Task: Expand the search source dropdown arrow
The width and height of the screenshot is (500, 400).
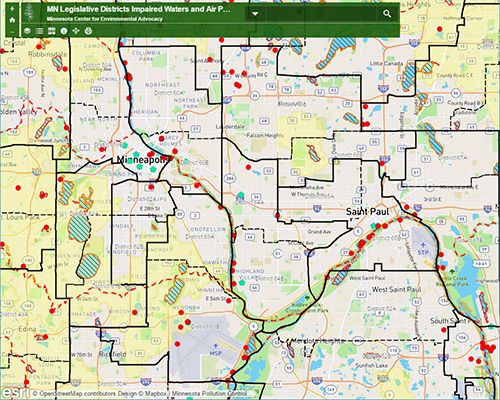Action: (x=255, y=14)
